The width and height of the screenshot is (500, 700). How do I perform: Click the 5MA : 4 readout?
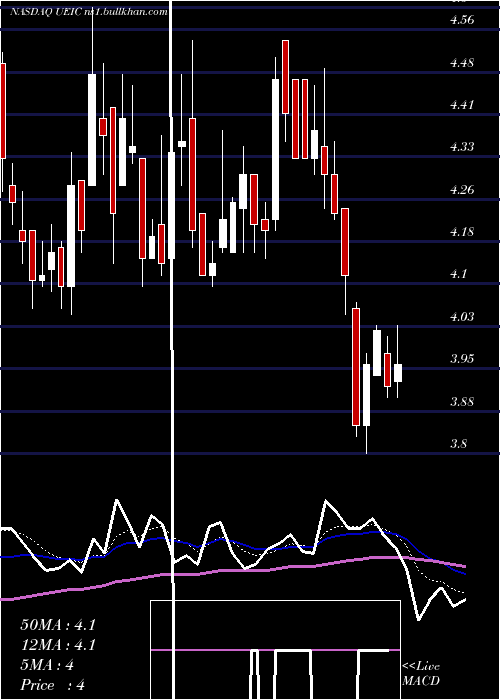coord(47,665)
